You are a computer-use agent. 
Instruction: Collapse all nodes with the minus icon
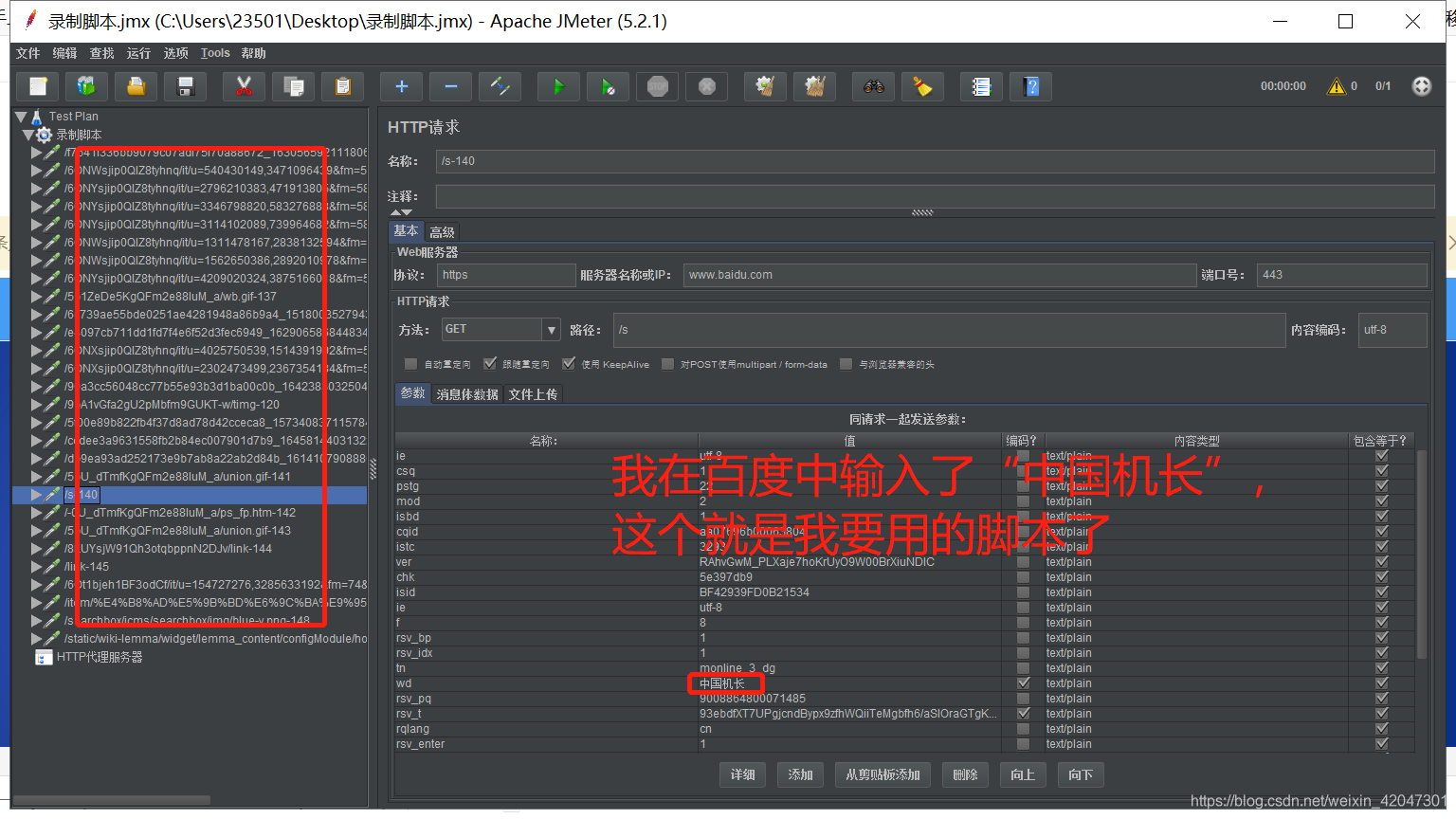pos(451,86)
